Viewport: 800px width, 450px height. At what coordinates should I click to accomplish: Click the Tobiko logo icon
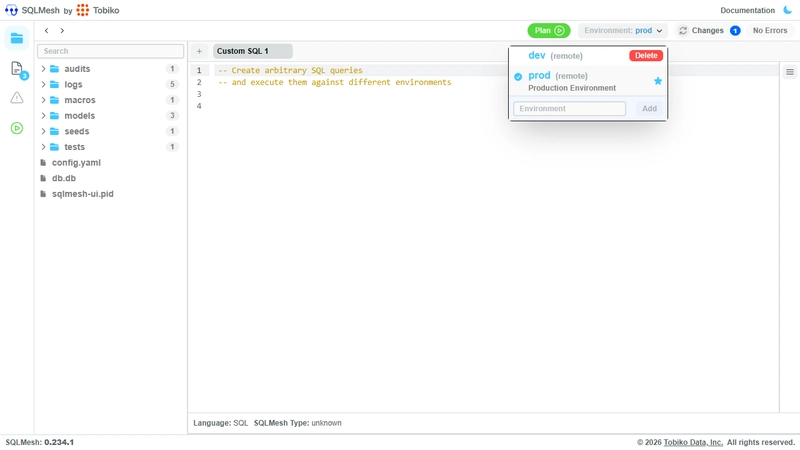coord(83,10)
